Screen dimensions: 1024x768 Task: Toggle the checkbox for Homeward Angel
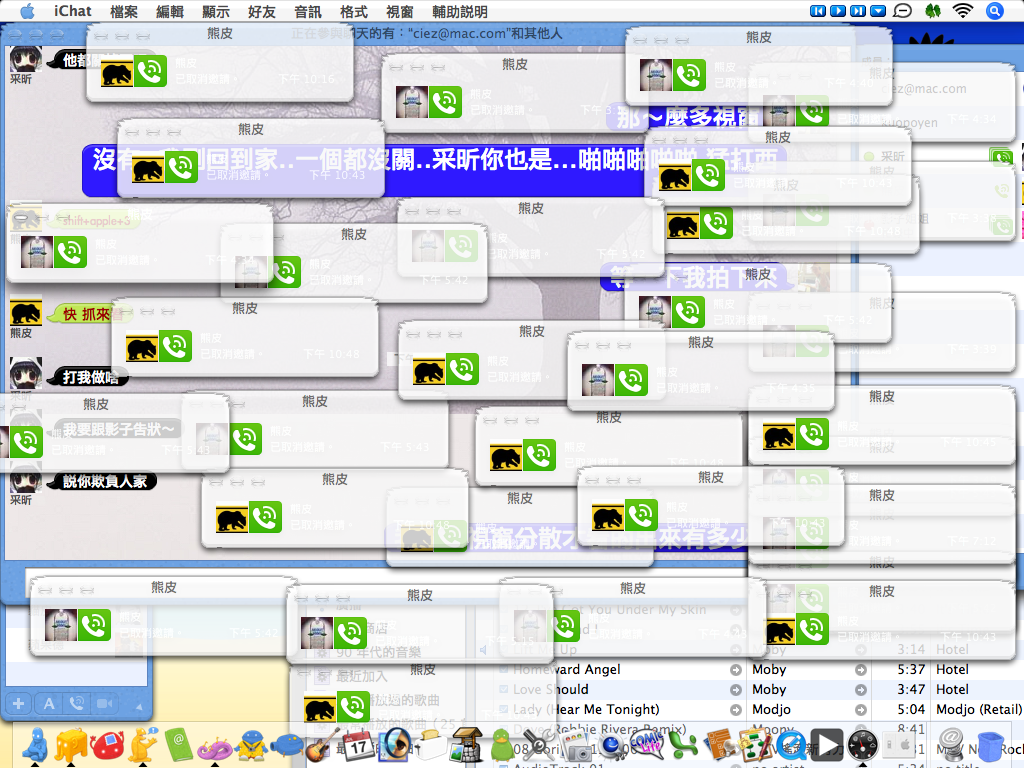pos(504,669)
